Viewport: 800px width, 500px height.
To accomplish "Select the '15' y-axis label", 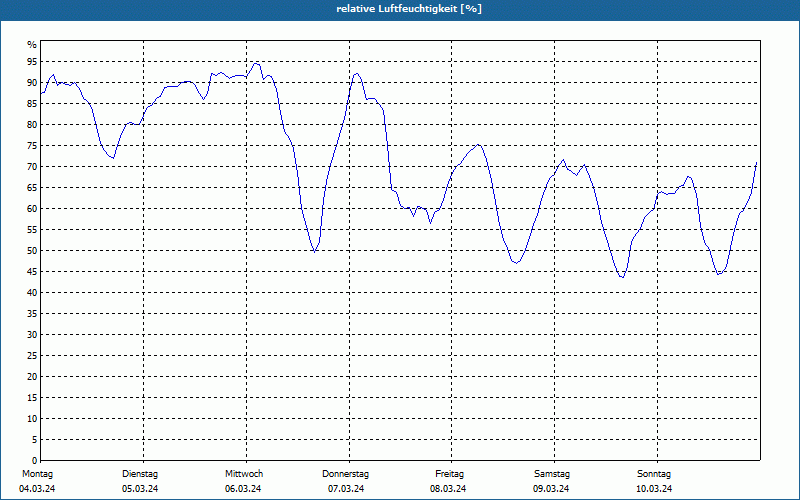I will [x=32, y=397].
